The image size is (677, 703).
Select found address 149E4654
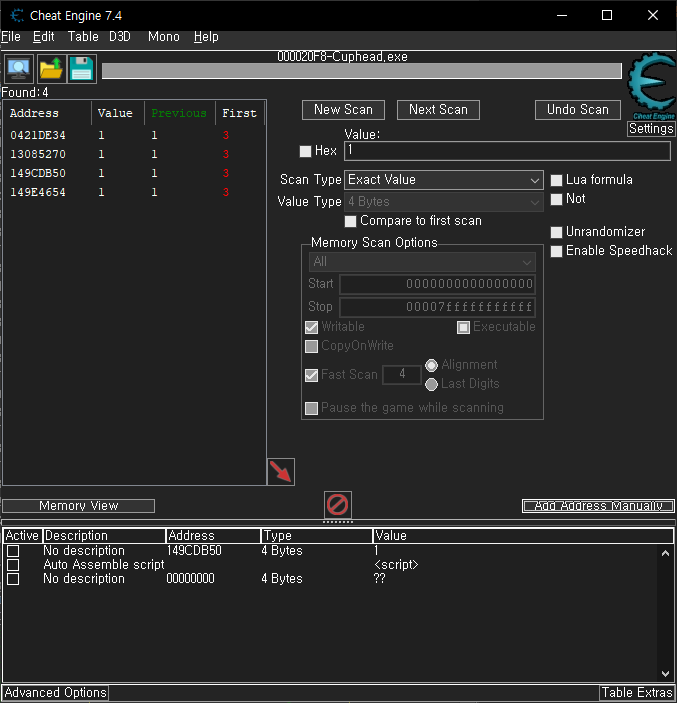click(x=134, y=192)
